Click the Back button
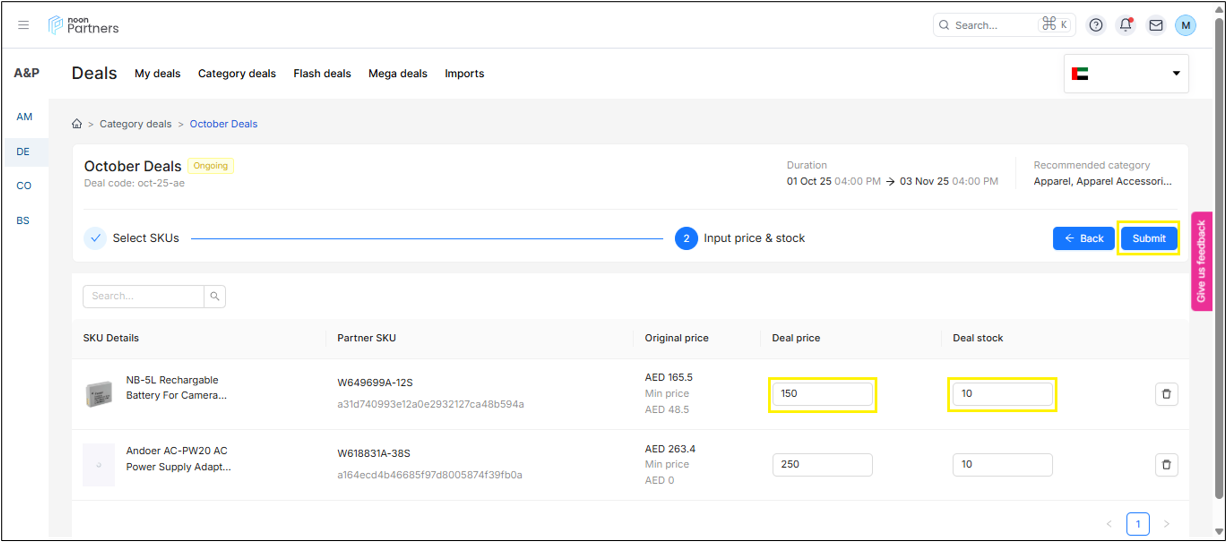 point(1083,238)
